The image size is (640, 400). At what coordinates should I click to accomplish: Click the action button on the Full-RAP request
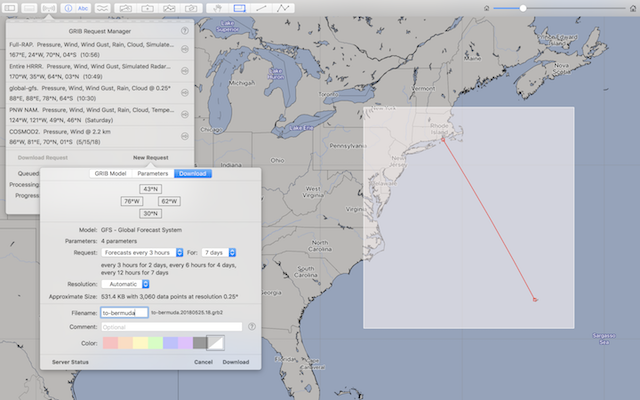(x=185, y=49)
